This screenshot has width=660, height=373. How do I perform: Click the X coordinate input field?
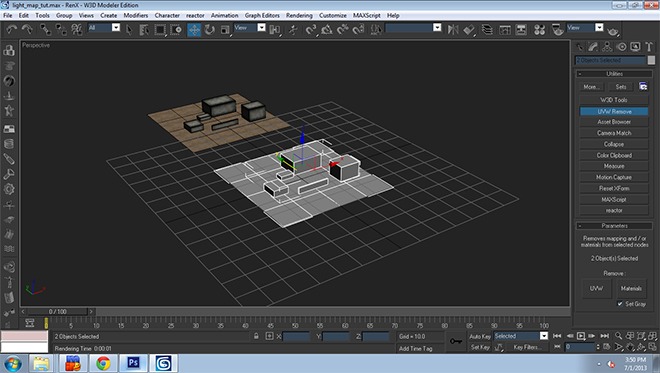[296, 336]
